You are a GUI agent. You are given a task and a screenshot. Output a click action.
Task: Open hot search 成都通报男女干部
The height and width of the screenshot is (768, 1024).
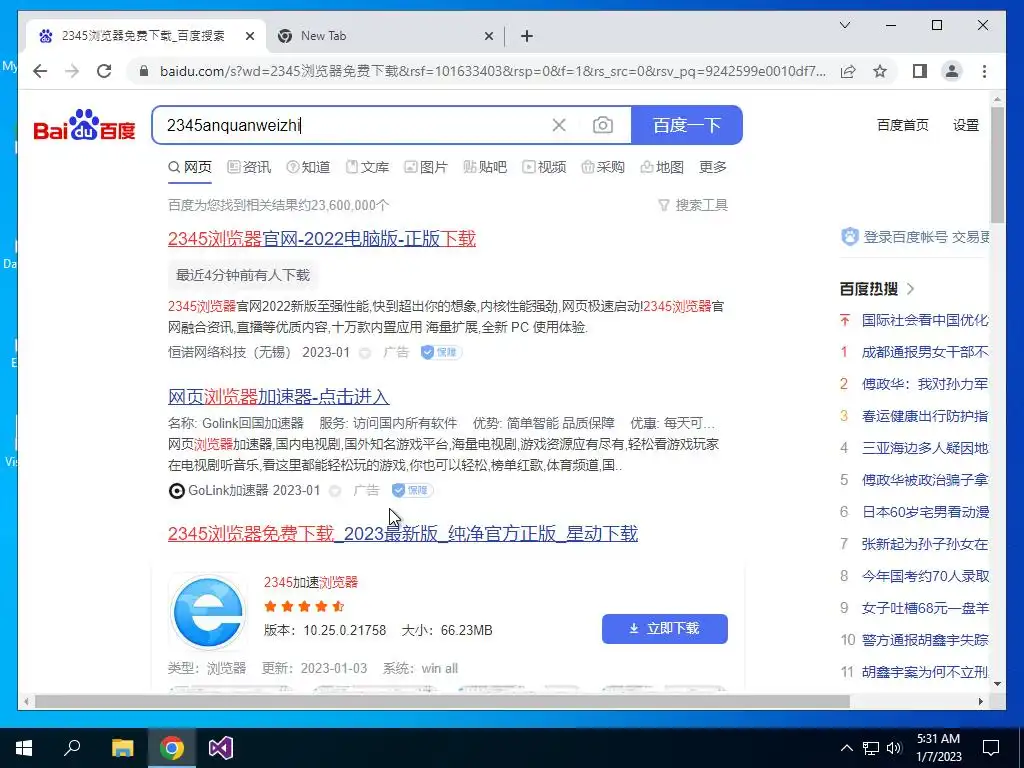pos(925,352)
